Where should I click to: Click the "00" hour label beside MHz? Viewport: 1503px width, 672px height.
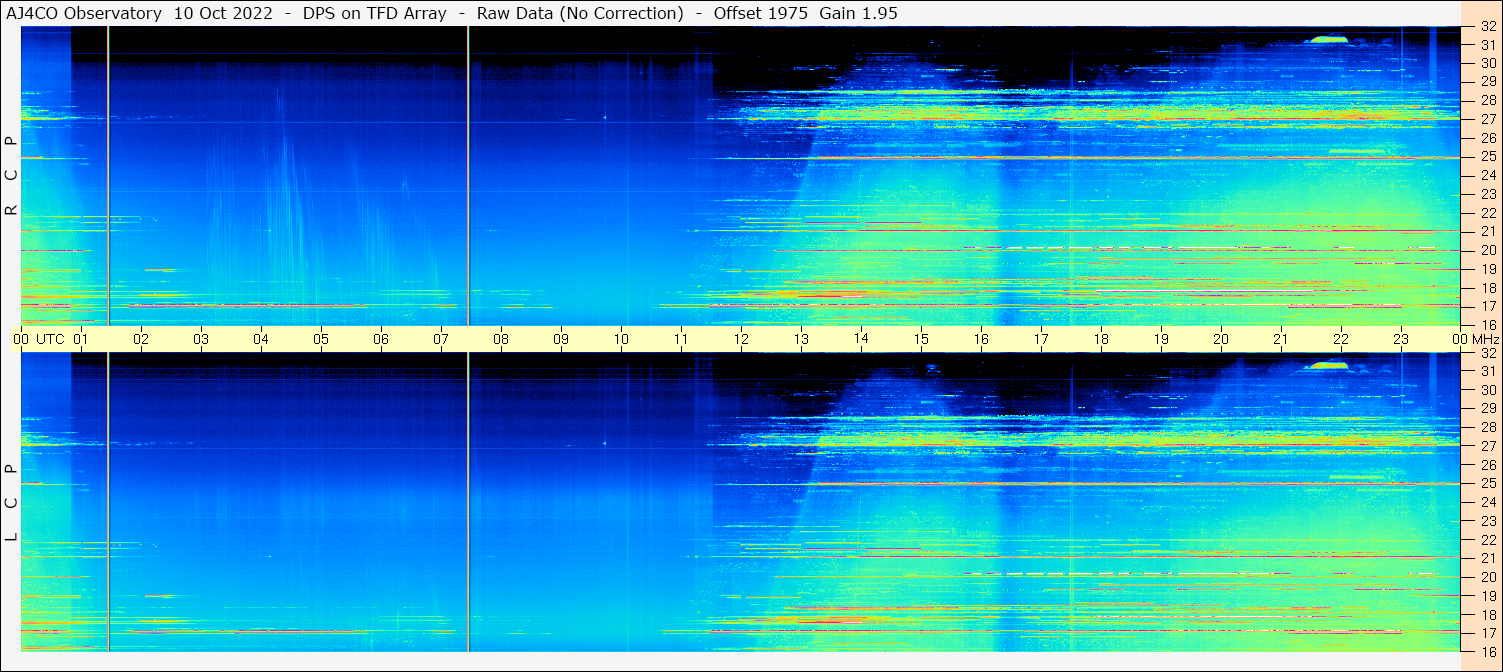1460,339
